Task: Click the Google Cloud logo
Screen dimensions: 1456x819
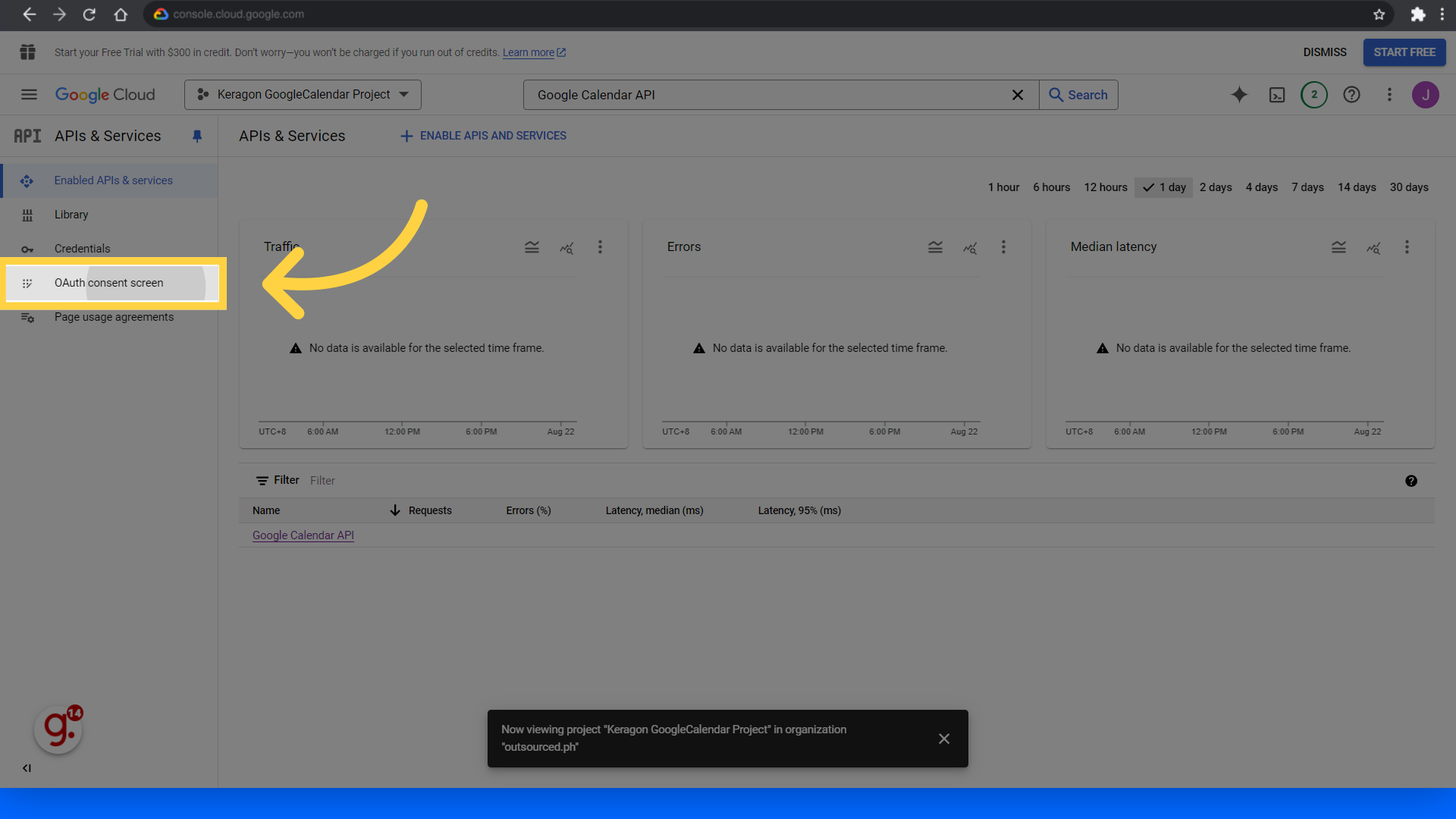Action: pos(105,95)
